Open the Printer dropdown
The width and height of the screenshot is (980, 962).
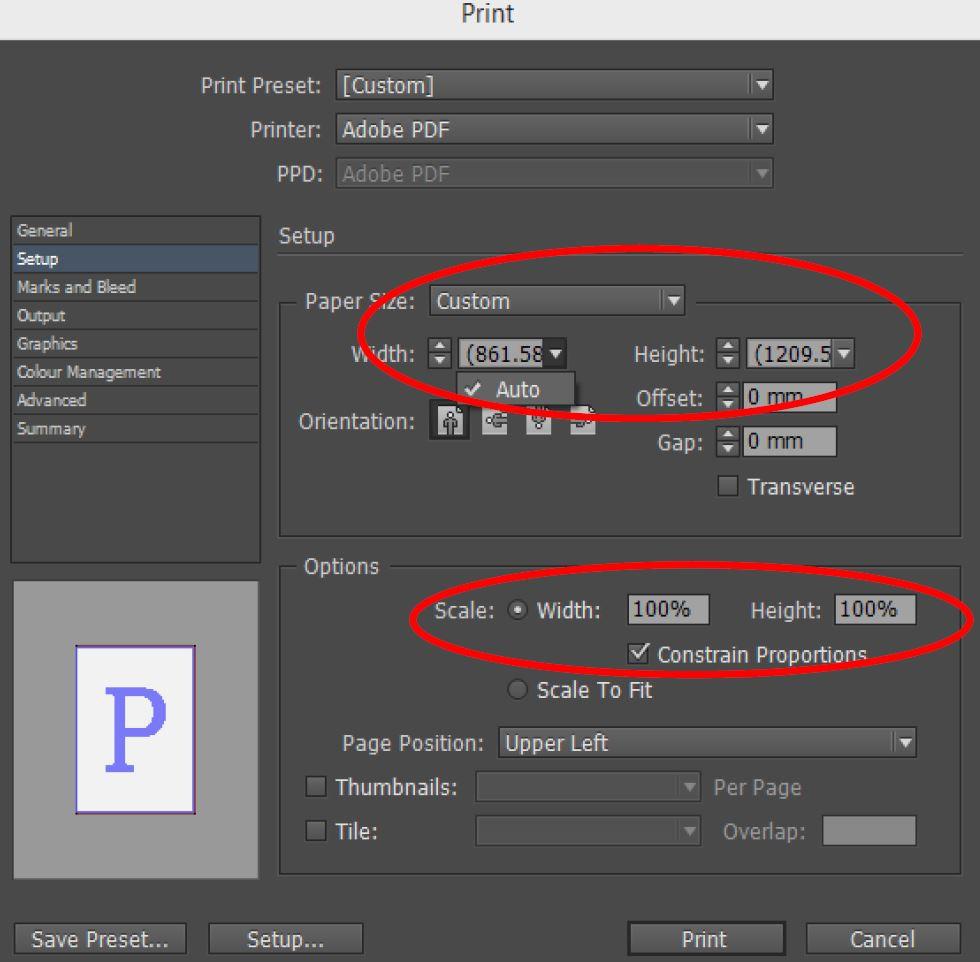pyautogui.click(x=554, y=129)
